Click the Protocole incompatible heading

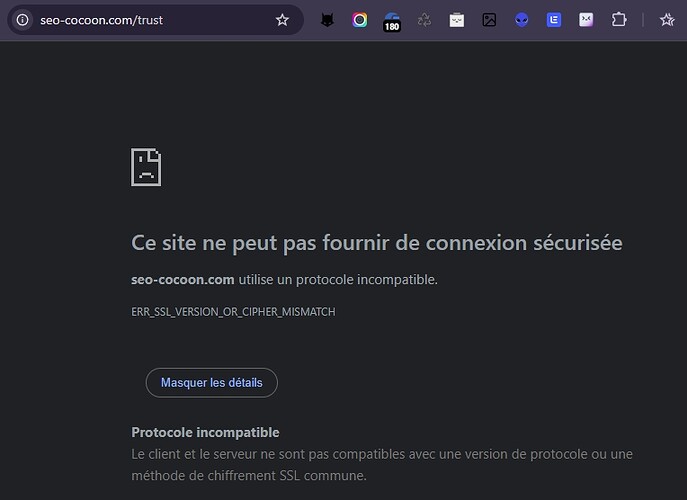coord(205,432)
